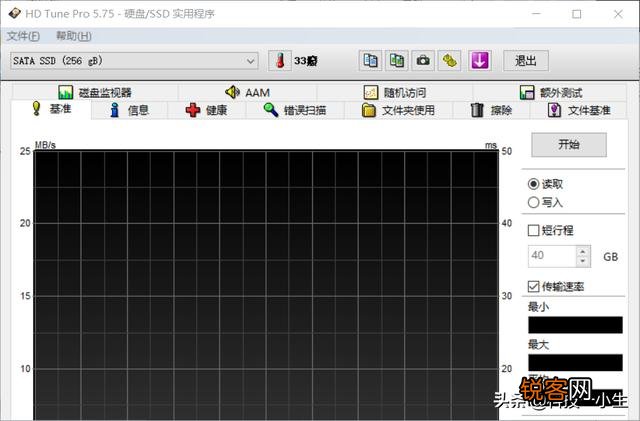Increase short stroke value with up arrow
This screenshot has height=421, width=640.
[583, 252]
